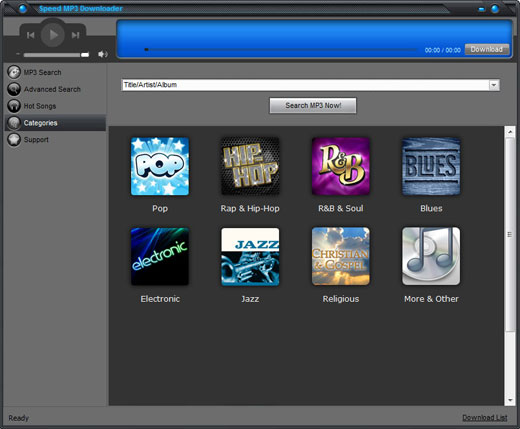This screenshot has height=429, width=520.
Task: Open the Download List link
Action: 485,418
